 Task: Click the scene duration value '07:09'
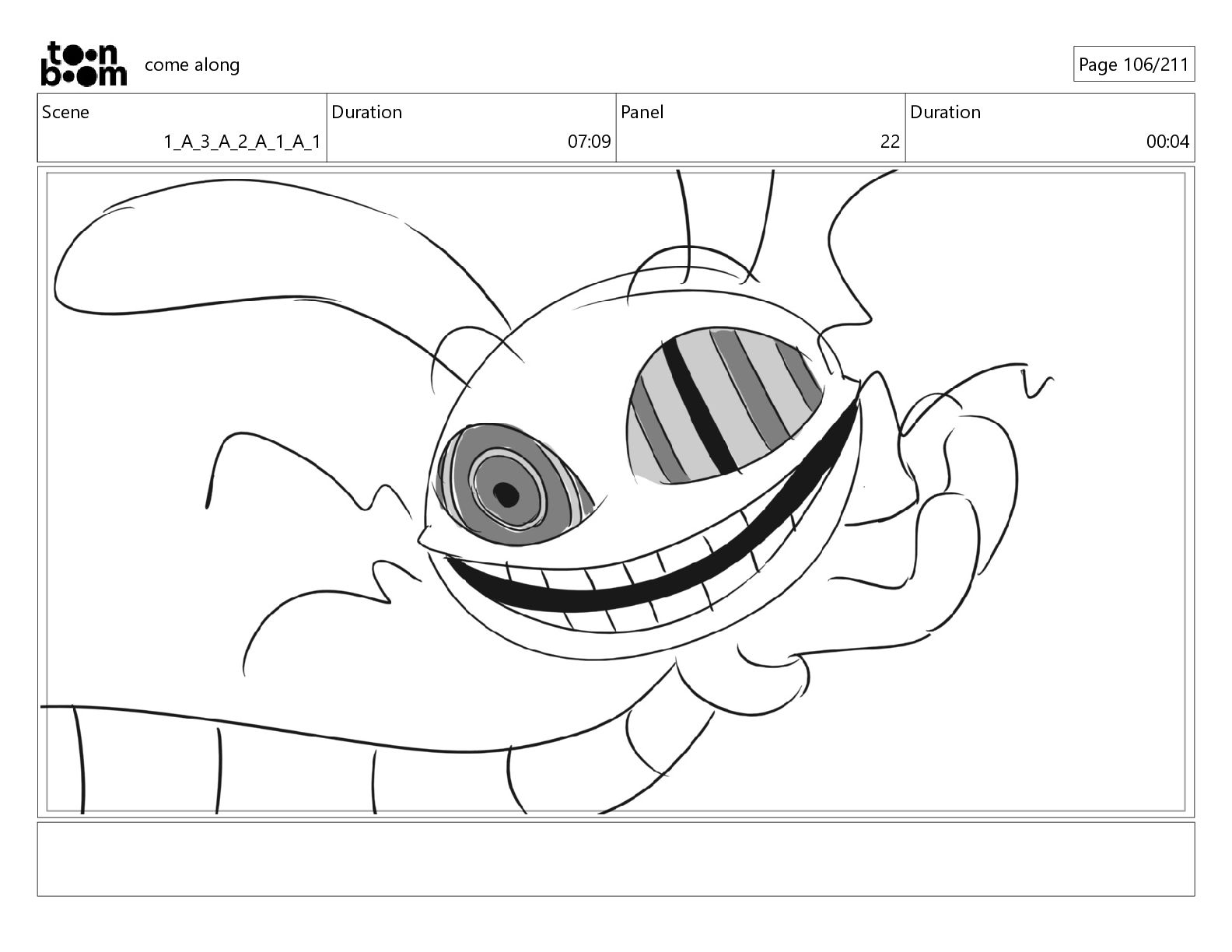click(590, 142)
